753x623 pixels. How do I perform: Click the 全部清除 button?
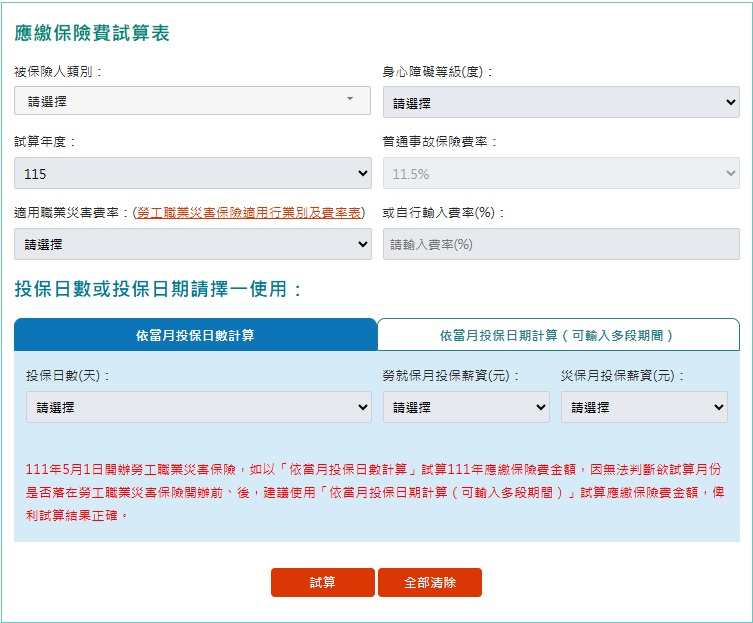[430, 582]
